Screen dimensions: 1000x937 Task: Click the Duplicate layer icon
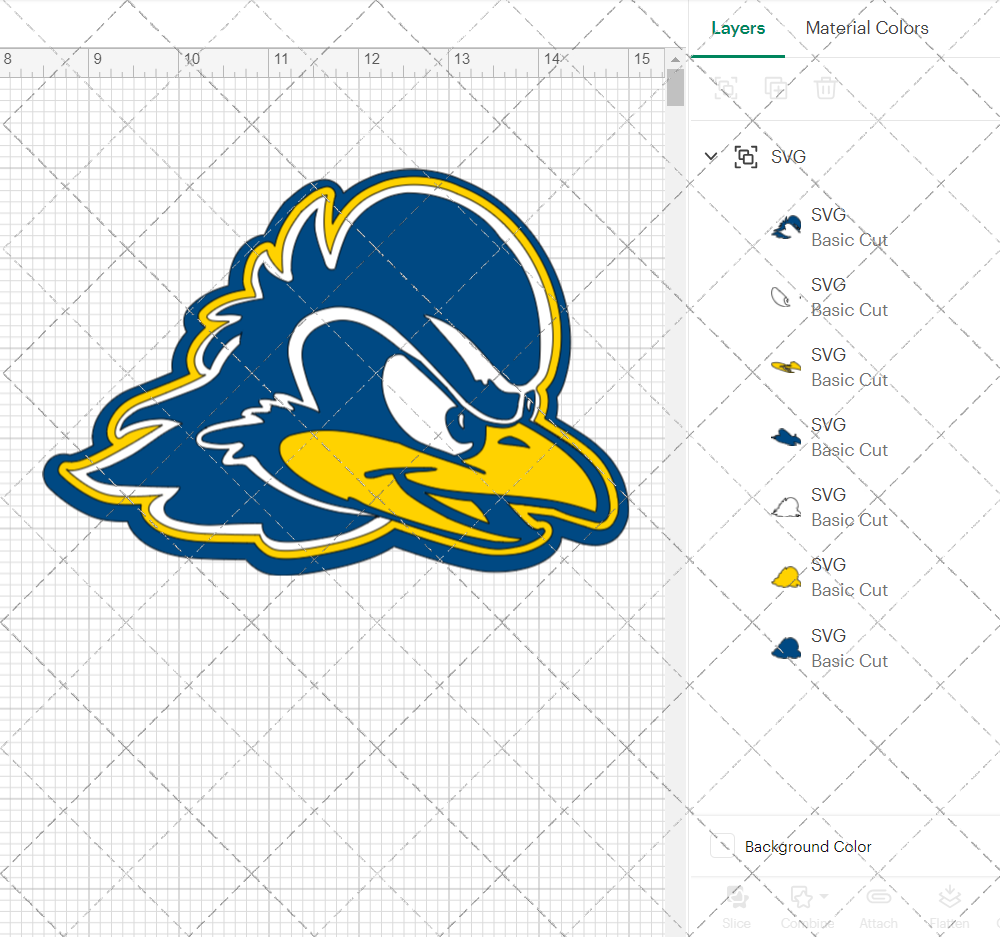[776, 87]
